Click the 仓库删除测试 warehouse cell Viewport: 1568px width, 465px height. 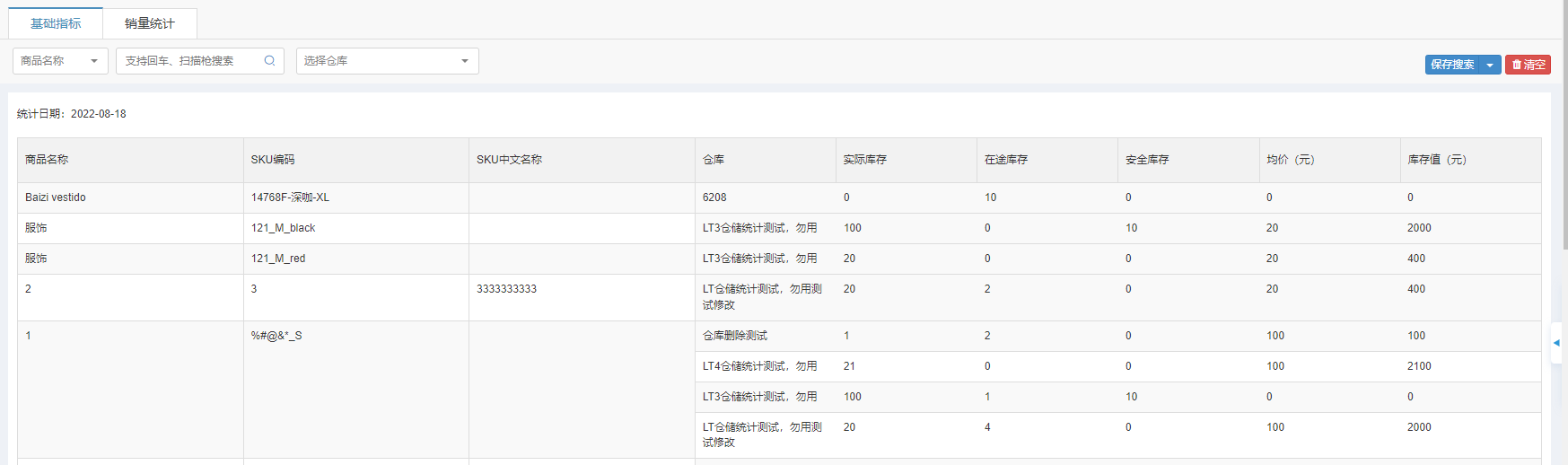click(734, 336)
